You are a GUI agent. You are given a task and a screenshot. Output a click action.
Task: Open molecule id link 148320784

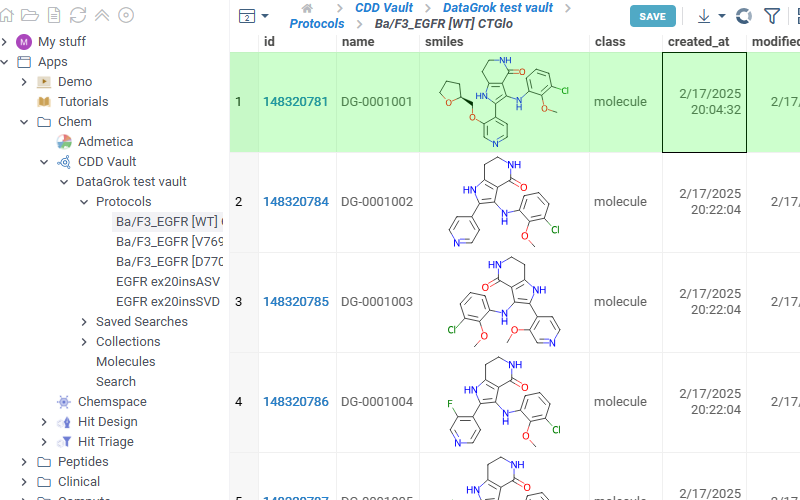pyautogui.click(x=296, y=202)
